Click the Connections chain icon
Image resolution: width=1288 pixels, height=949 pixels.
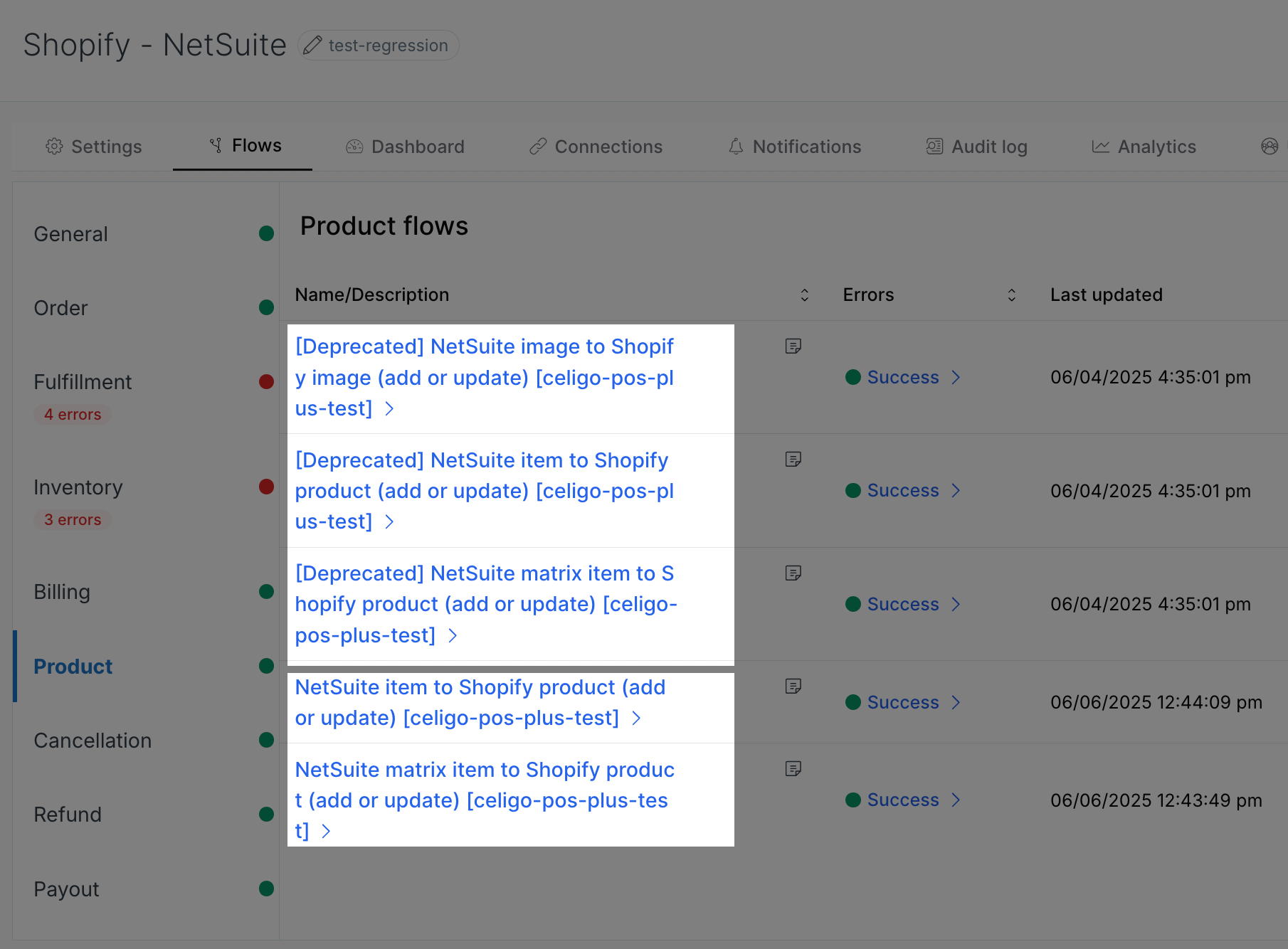[537, 146]
